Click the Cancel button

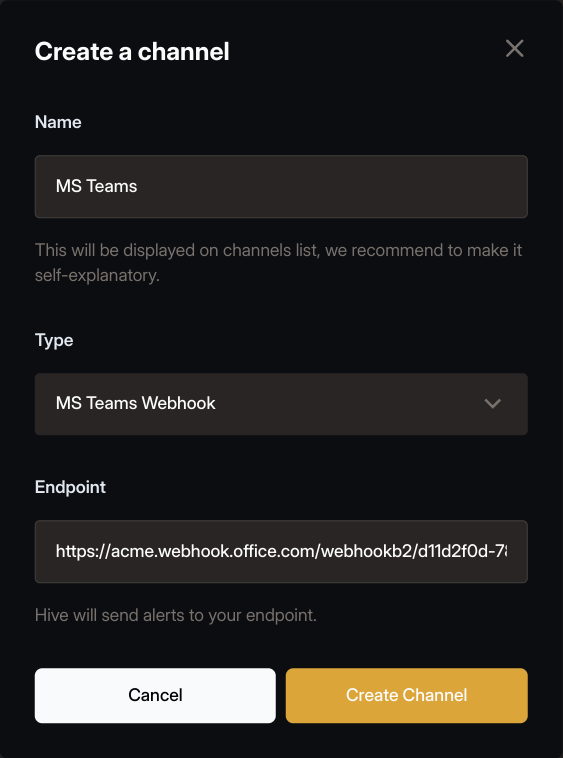point(155,696)
